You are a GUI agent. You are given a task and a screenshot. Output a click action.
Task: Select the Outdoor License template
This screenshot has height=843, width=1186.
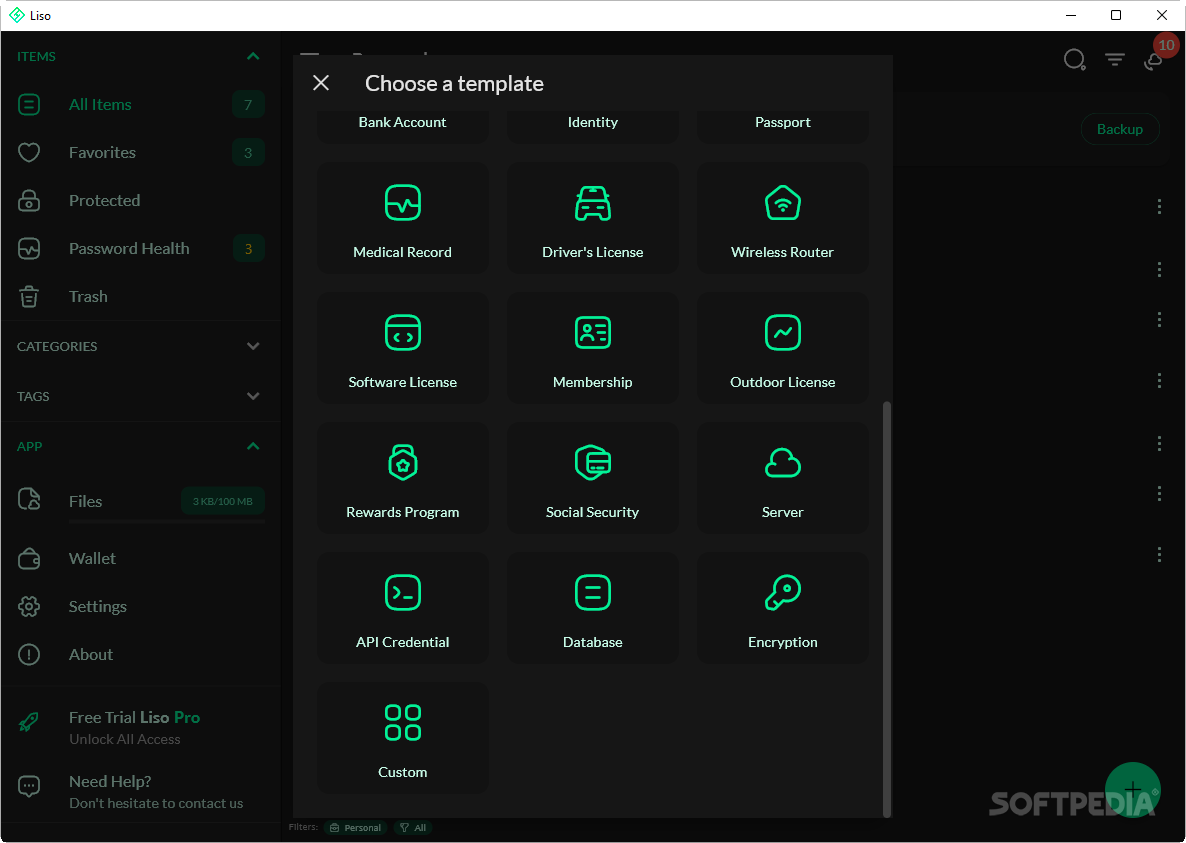(782, 349)
